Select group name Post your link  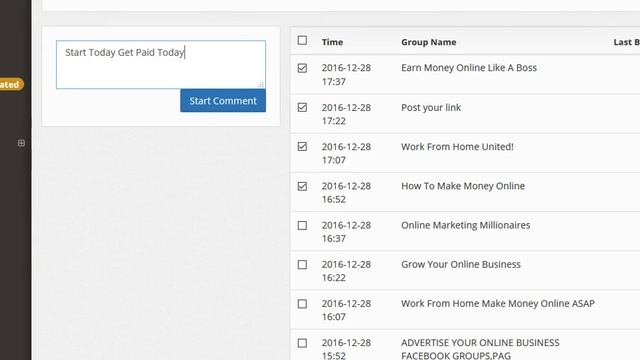point(431,108)
